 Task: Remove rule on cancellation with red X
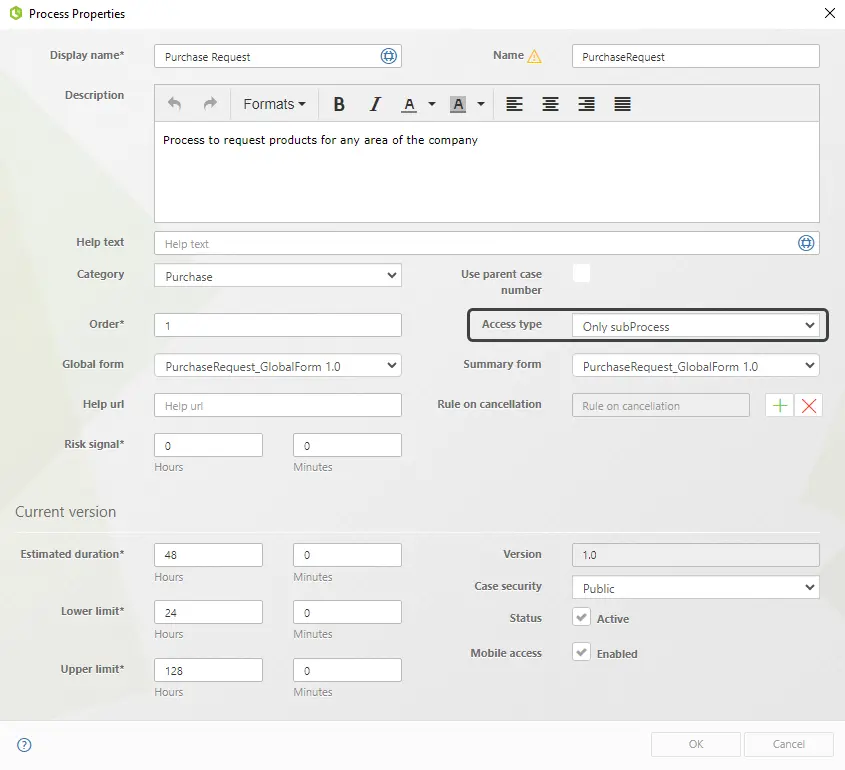(808, 405)
